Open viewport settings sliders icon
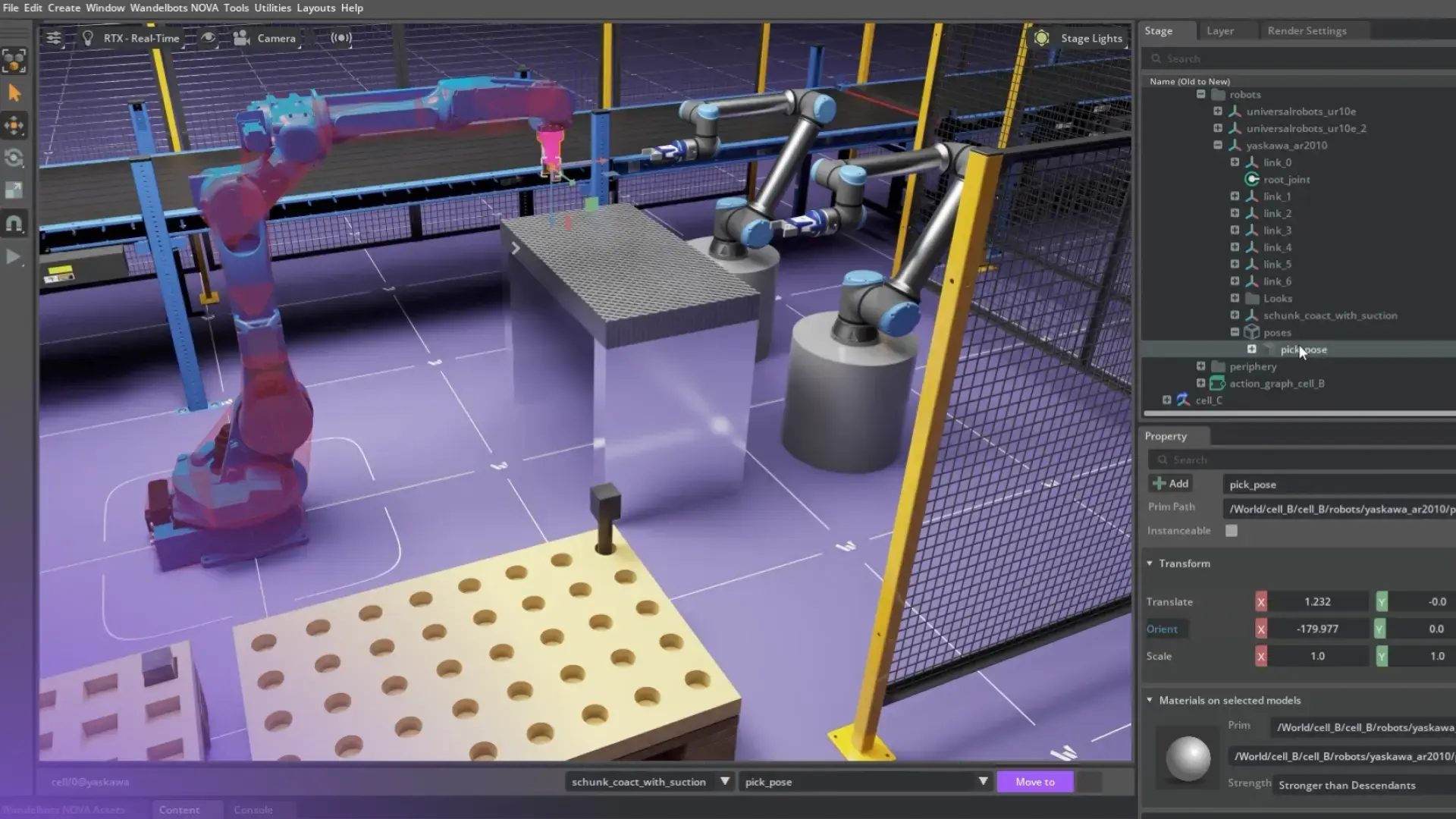 click(54, 38)
